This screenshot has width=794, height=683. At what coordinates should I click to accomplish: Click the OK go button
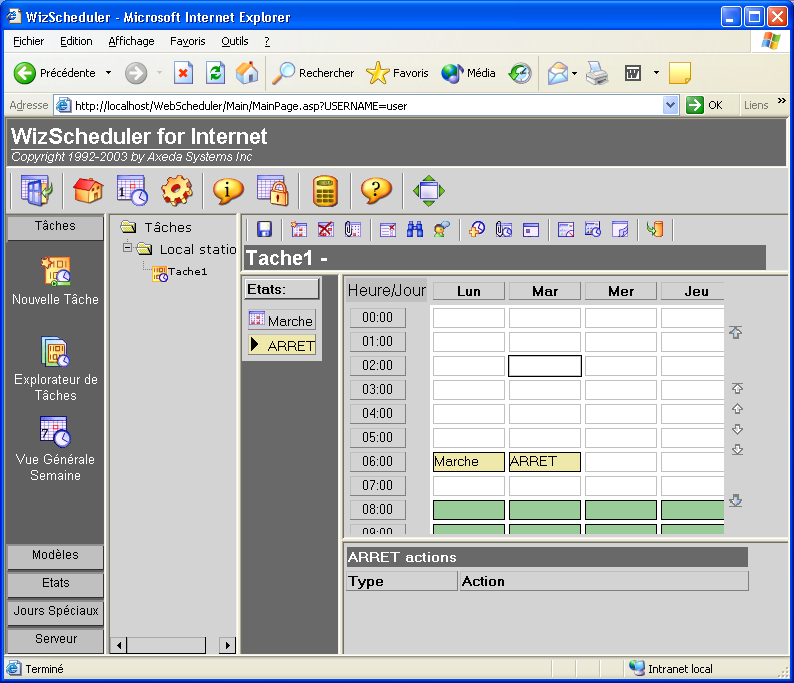point(704,105)
